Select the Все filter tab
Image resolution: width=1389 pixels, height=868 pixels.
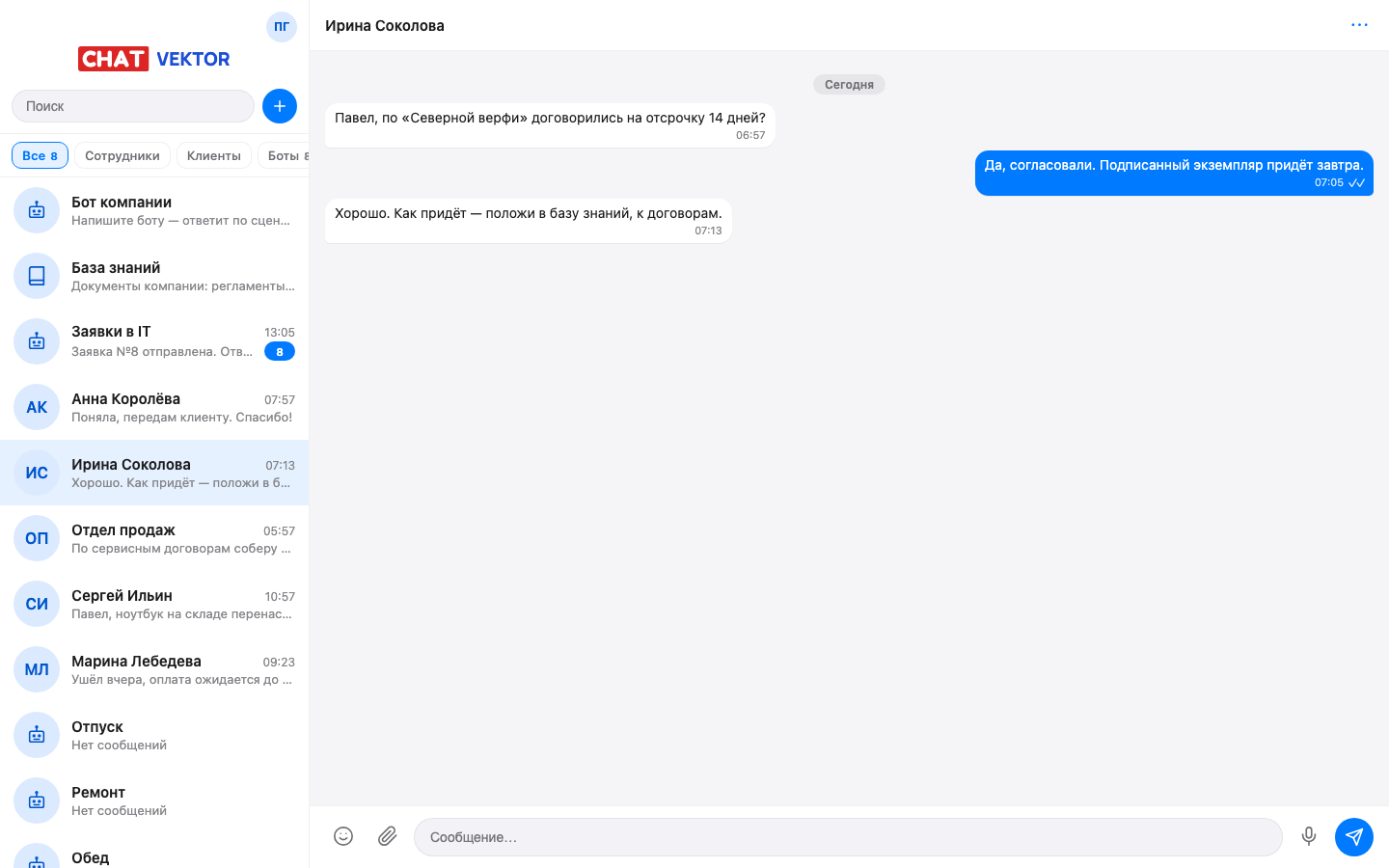[x=40, y=155]
